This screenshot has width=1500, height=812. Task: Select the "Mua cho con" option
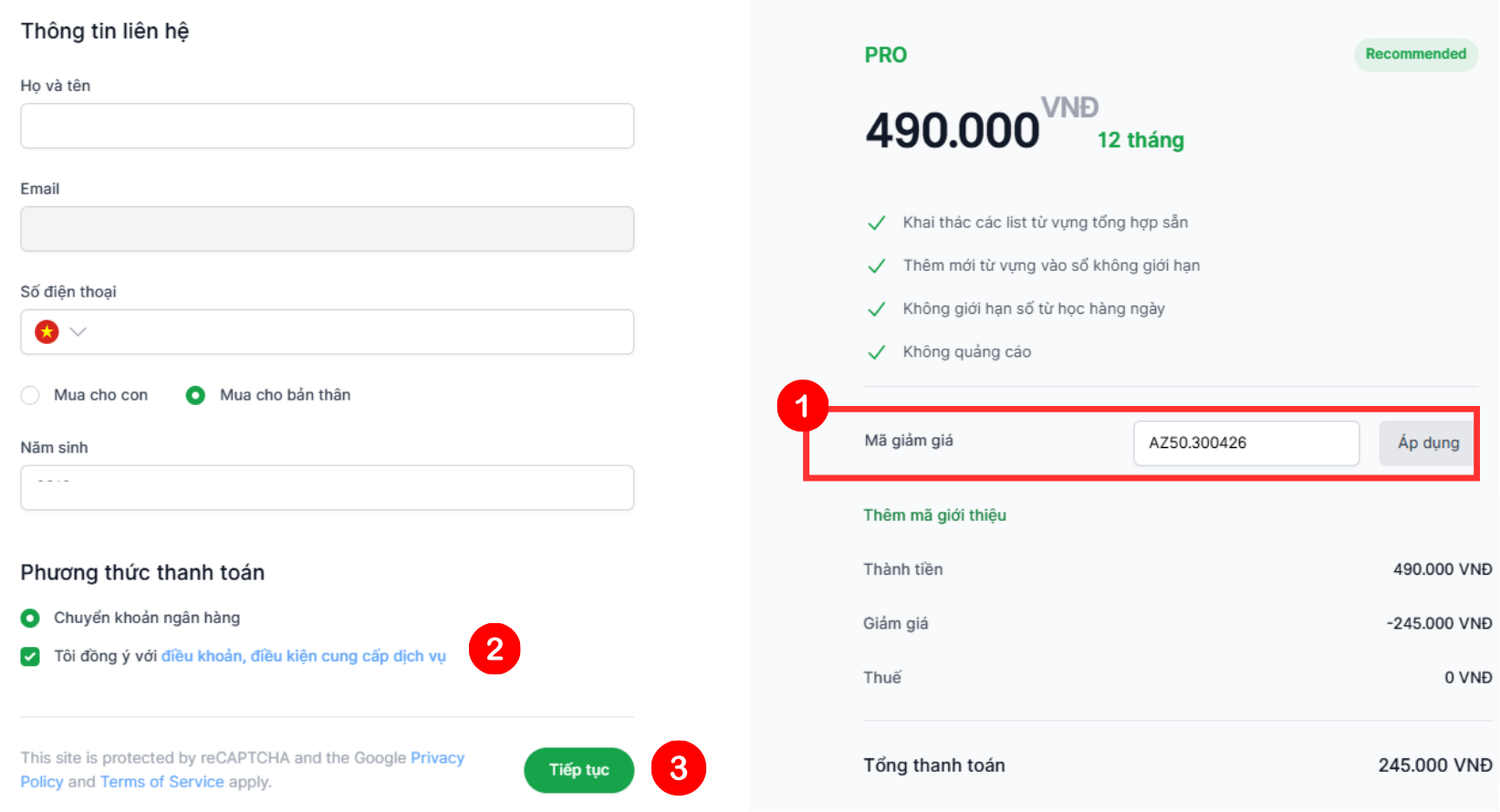tap(30, 395)
